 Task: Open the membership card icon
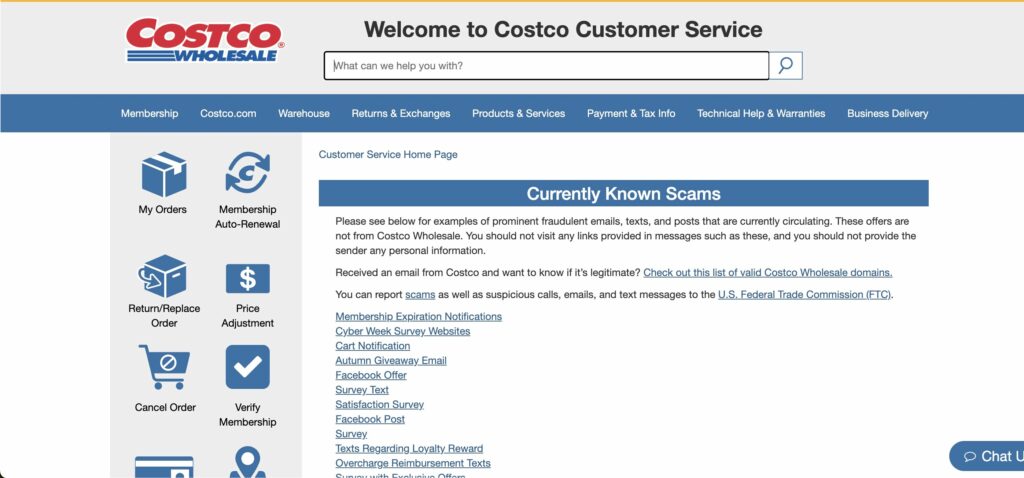164,467
